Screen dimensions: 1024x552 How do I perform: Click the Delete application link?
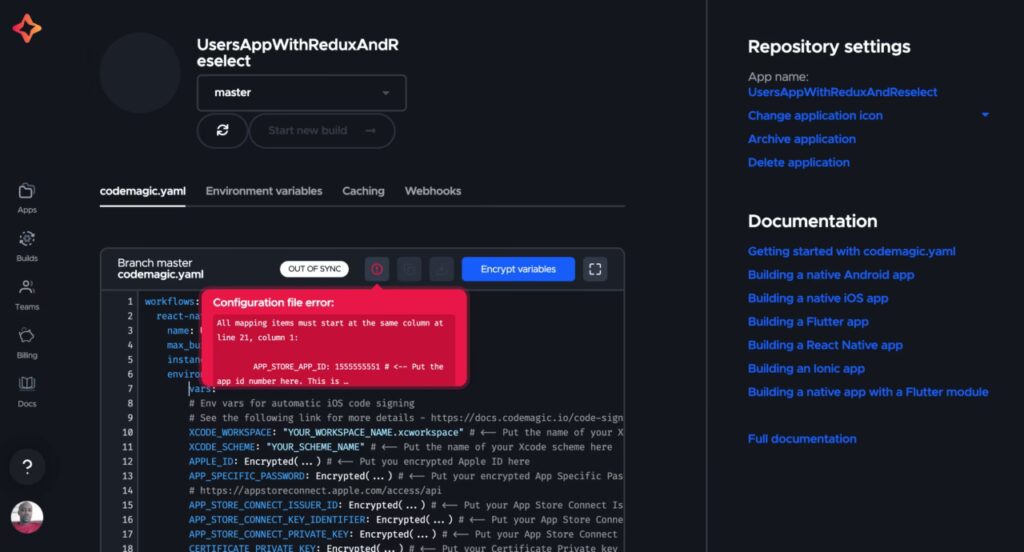point(799,162)
